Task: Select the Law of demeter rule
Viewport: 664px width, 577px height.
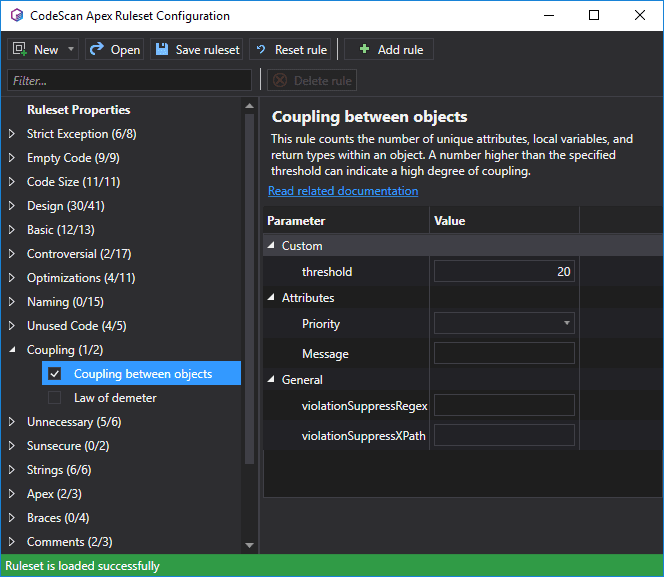Action: (115, 398)
